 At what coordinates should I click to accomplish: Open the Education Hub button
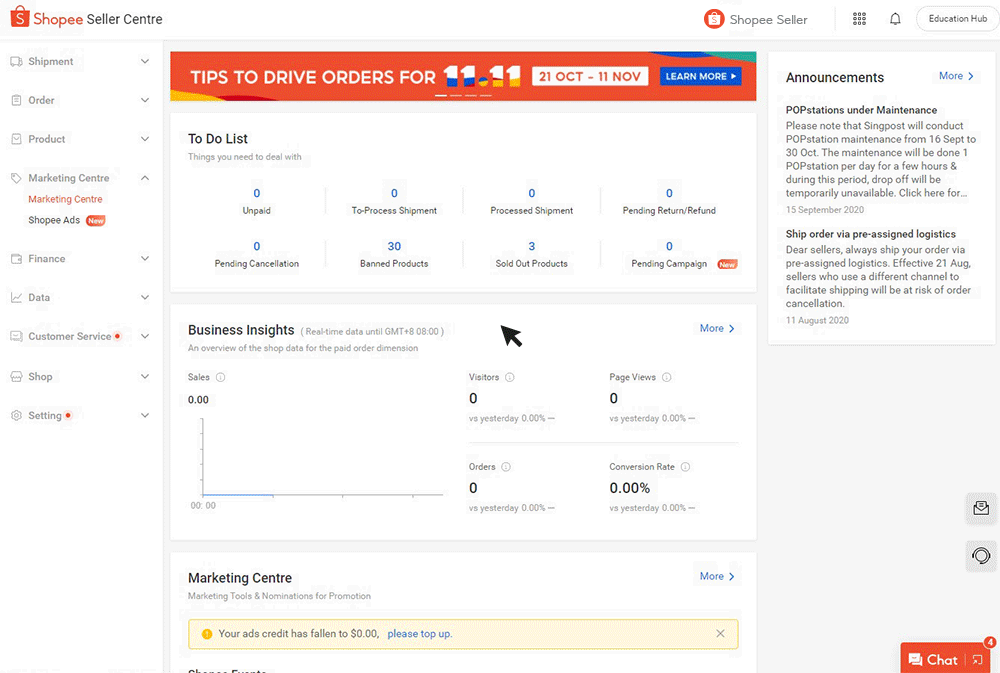(957, 19)
